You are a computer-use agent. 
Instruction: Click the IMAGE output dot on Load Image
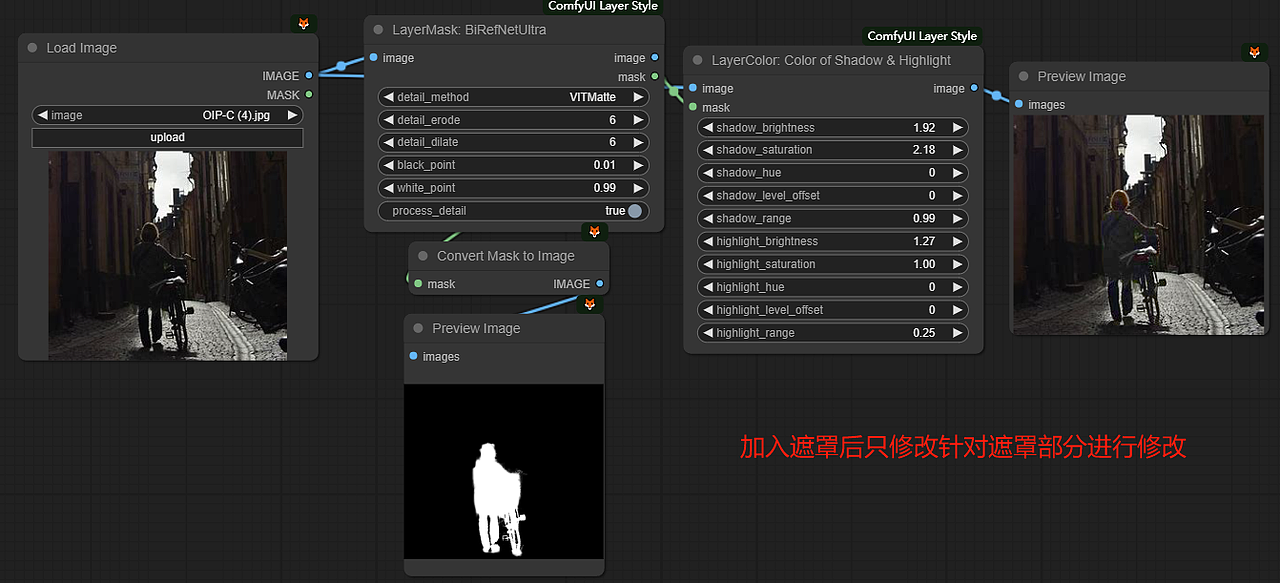coord(310,75)
